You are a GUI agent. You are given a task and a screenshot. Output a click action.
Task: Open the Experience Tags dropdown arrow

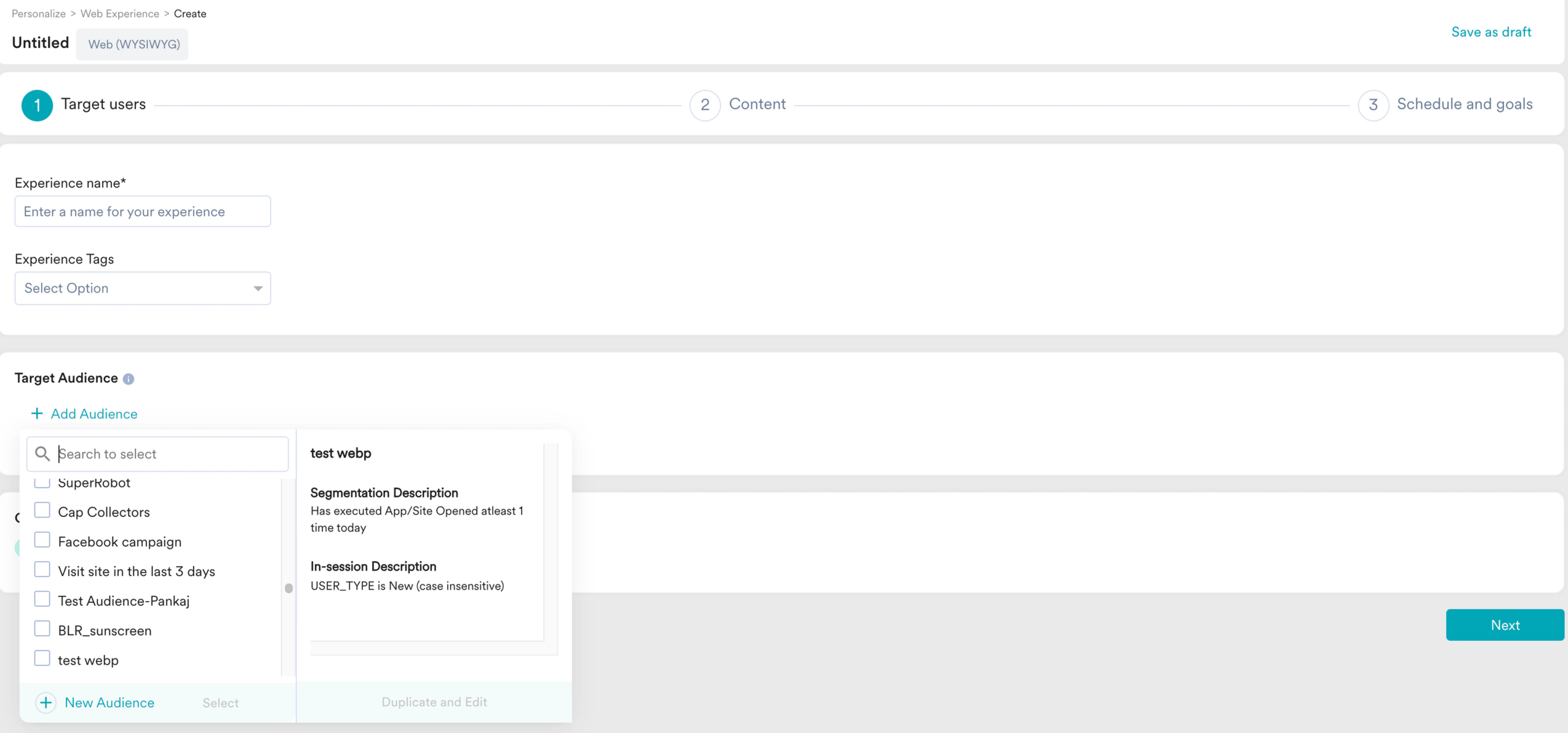point(258,288)
